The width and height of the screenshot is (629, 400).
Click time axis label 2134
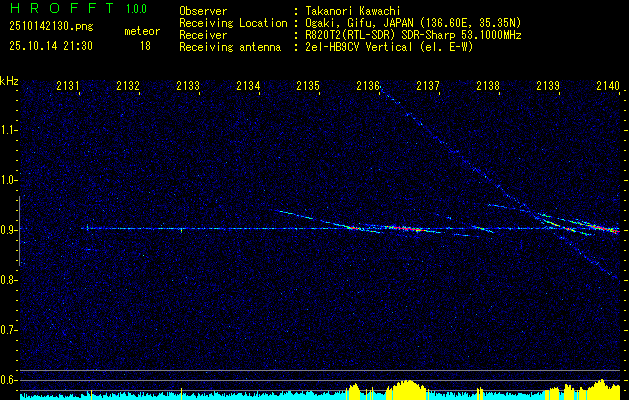(248, 85)
